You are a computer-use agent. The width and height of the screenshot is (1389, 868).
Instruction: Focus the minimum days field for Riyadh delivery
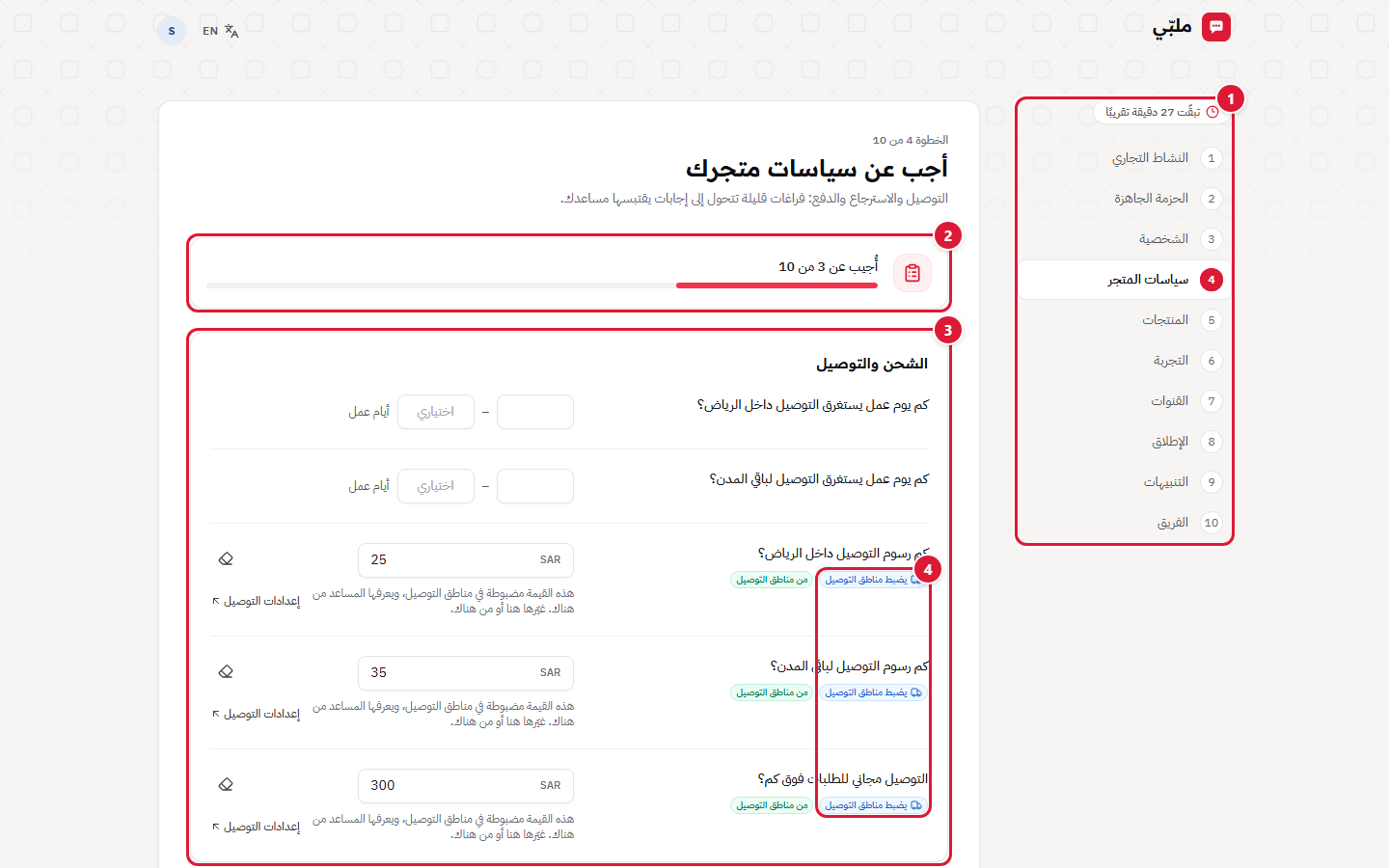point(535,412)
